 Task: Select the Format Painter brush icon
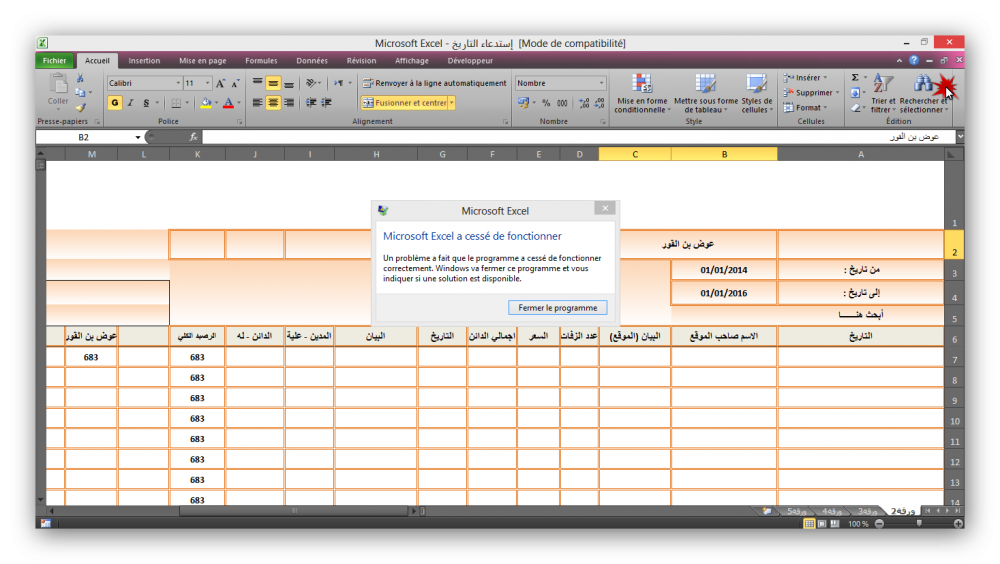pos(80,107)
